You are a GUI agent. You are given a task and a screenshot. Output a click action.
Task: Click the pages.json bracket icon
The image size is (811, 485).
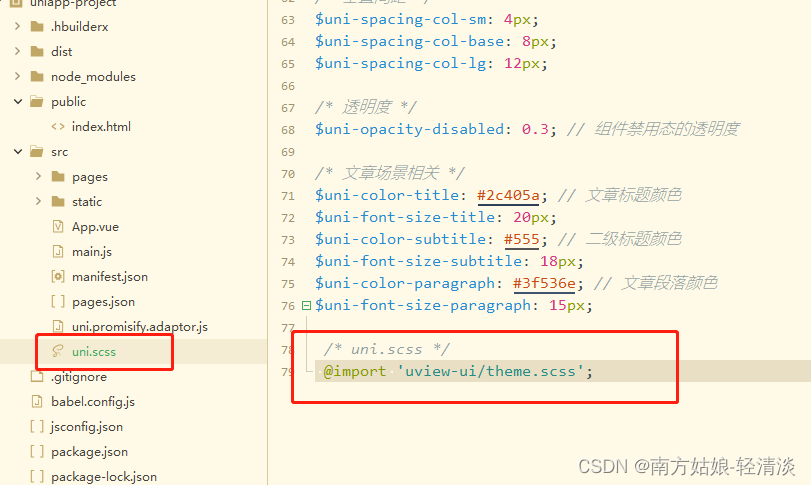[x=58, y=301]
